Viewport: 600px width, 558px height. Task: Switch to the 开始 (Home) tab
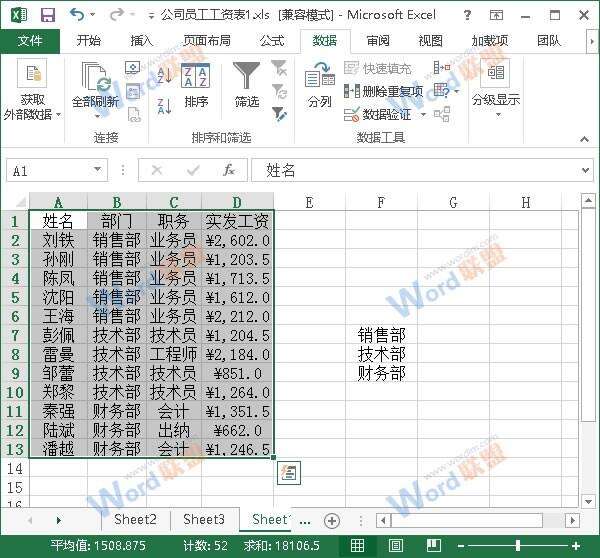click(x=88, y=41)
